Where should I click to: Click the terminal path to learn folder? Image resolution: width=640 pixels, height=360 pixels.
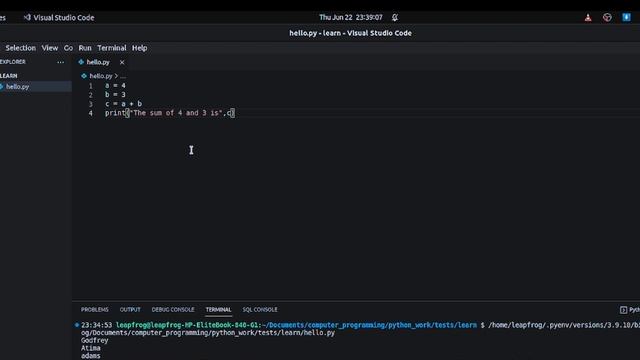coord(370,325)
